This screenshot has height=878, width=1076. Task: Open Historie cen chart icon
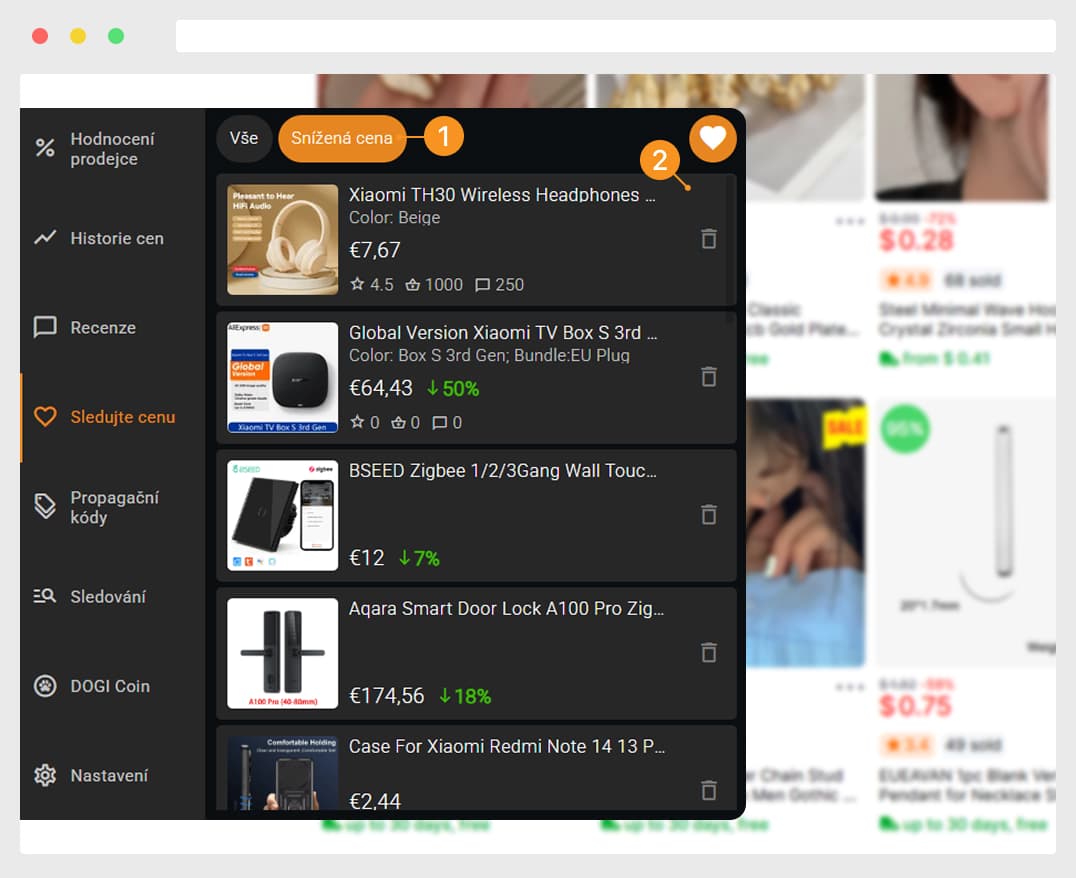[45, 238]
